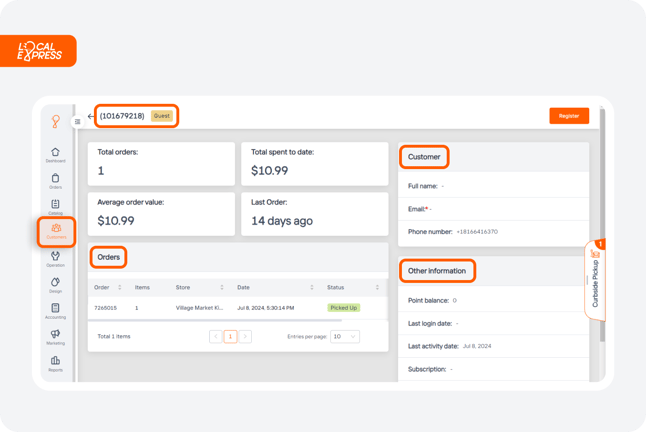Open the Curbside Pickup side tab
The height and width of the screenshot is (432, 646).
click(595, 281)
